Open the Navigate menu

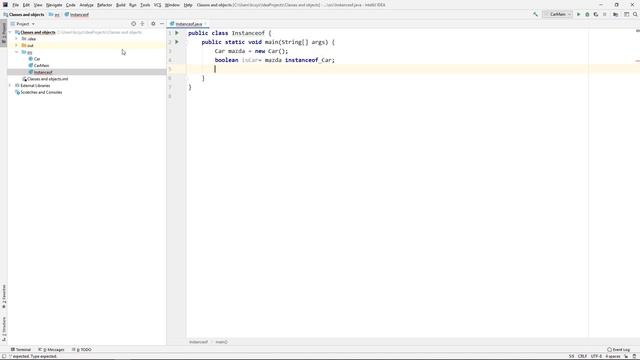coord(54,5)
